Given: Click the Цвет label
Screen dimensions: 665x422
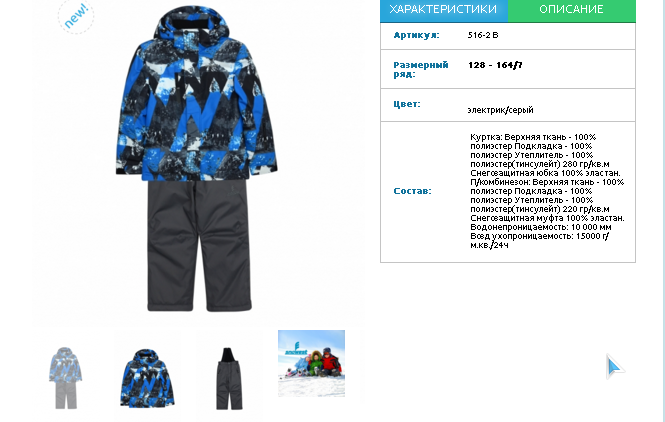Looking at the screenshot, I should [407, 104].
